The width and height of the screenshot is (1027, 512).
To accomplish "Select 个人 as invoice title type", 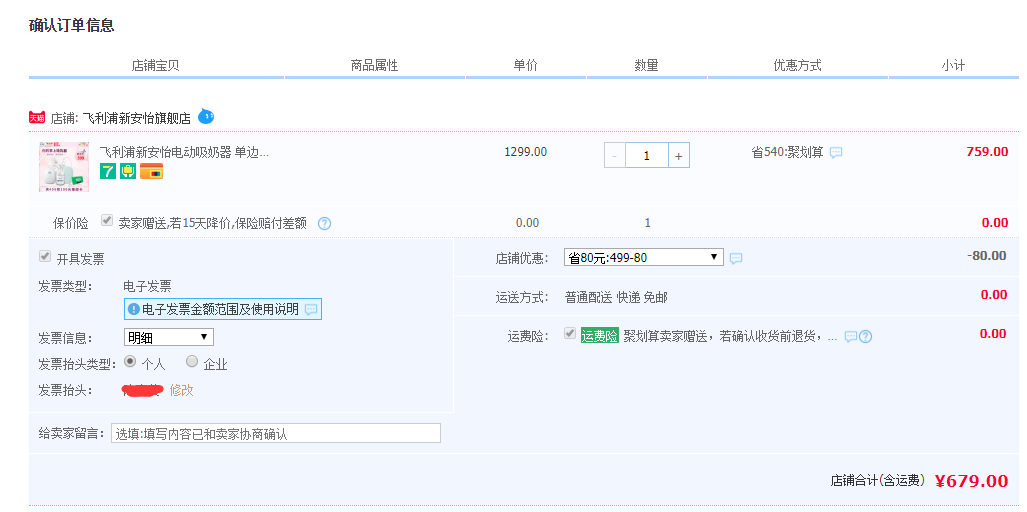I will point(129,362).
